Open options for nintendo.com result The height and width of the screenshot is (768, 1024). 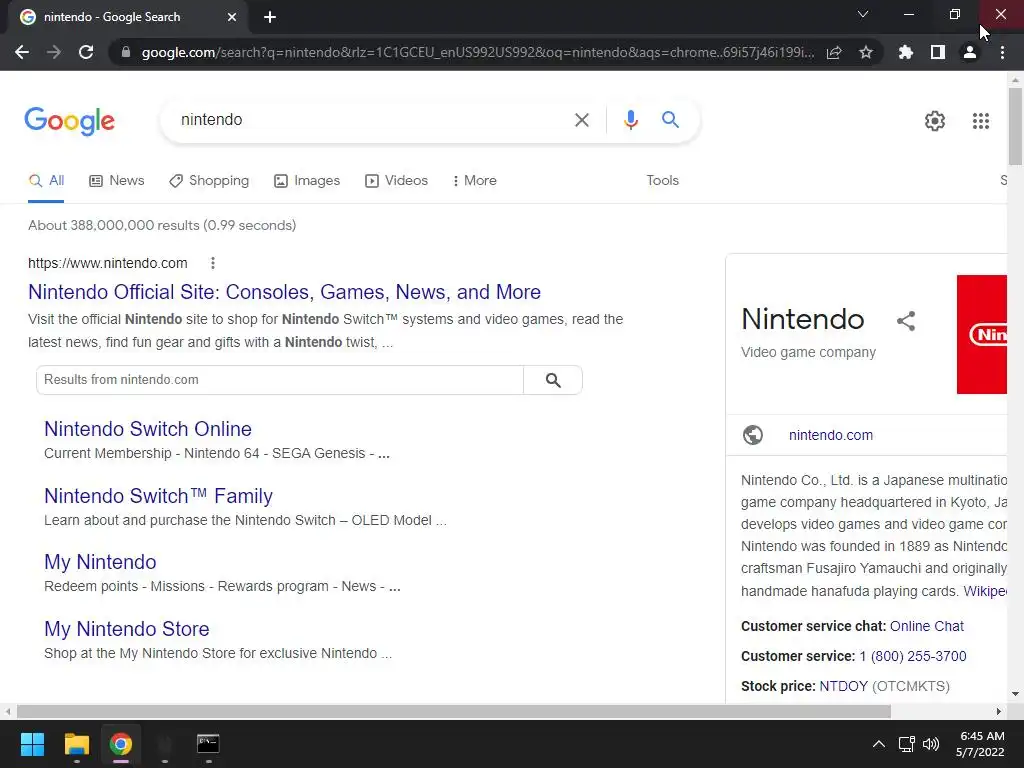point(213,263)
